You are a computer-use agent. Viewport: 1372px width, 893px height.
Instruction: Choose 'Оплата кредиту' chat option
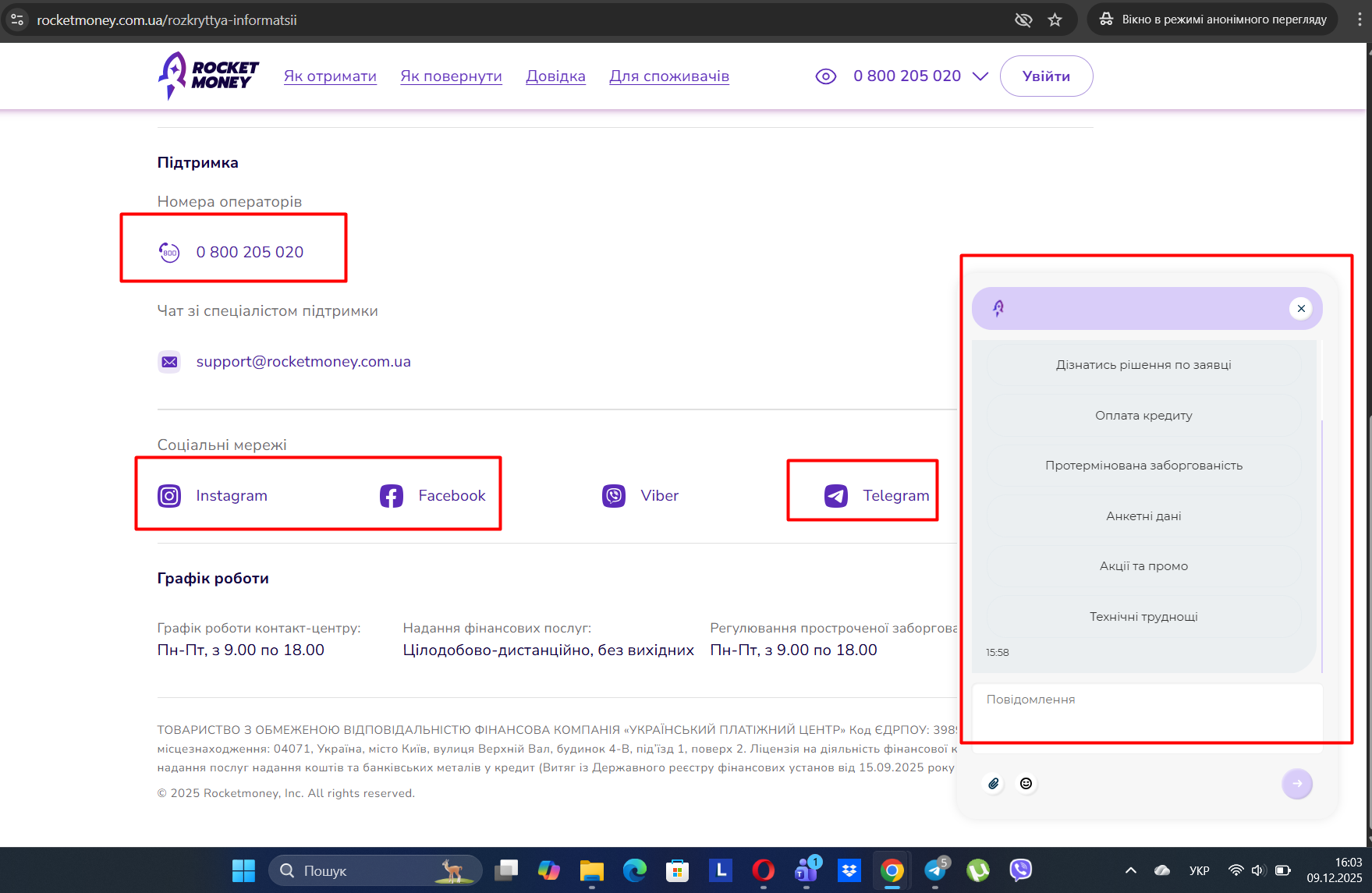(x=1143, y=416)
